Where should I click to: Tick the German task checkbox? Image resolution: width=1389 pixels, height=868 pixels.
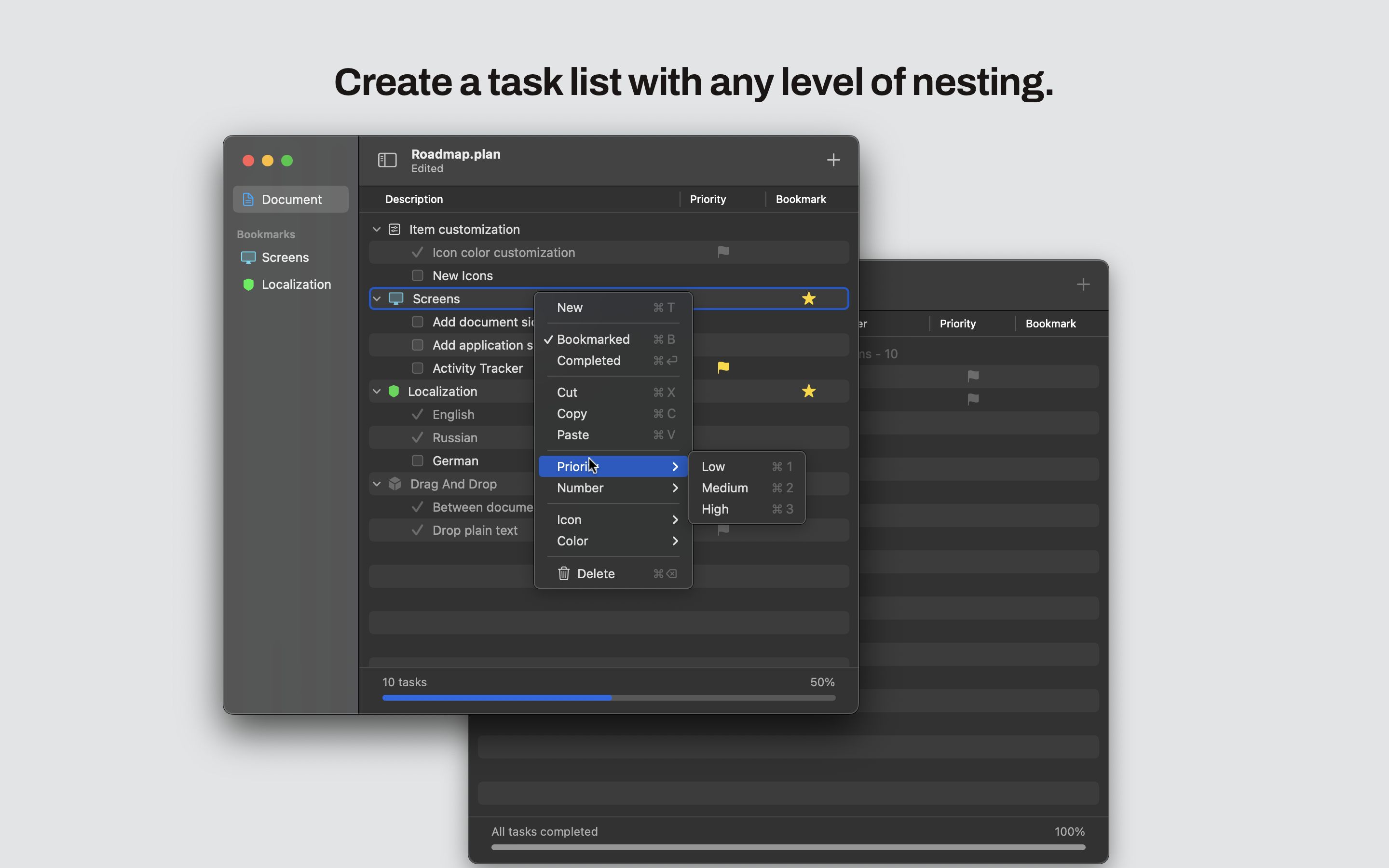(417, 461)
